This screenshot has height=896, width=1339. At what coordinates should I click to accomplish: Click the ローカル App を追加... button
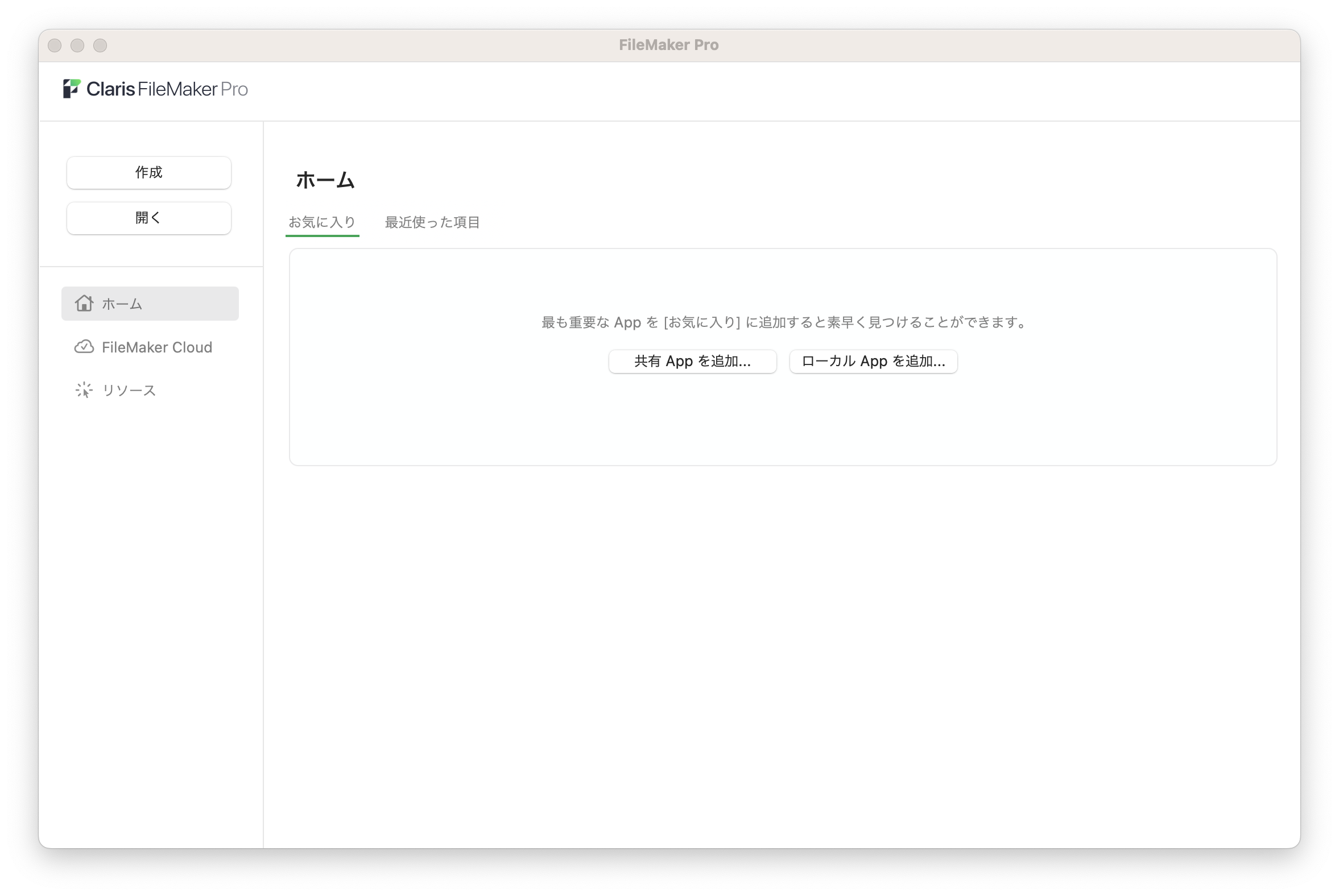pos(873,362)
